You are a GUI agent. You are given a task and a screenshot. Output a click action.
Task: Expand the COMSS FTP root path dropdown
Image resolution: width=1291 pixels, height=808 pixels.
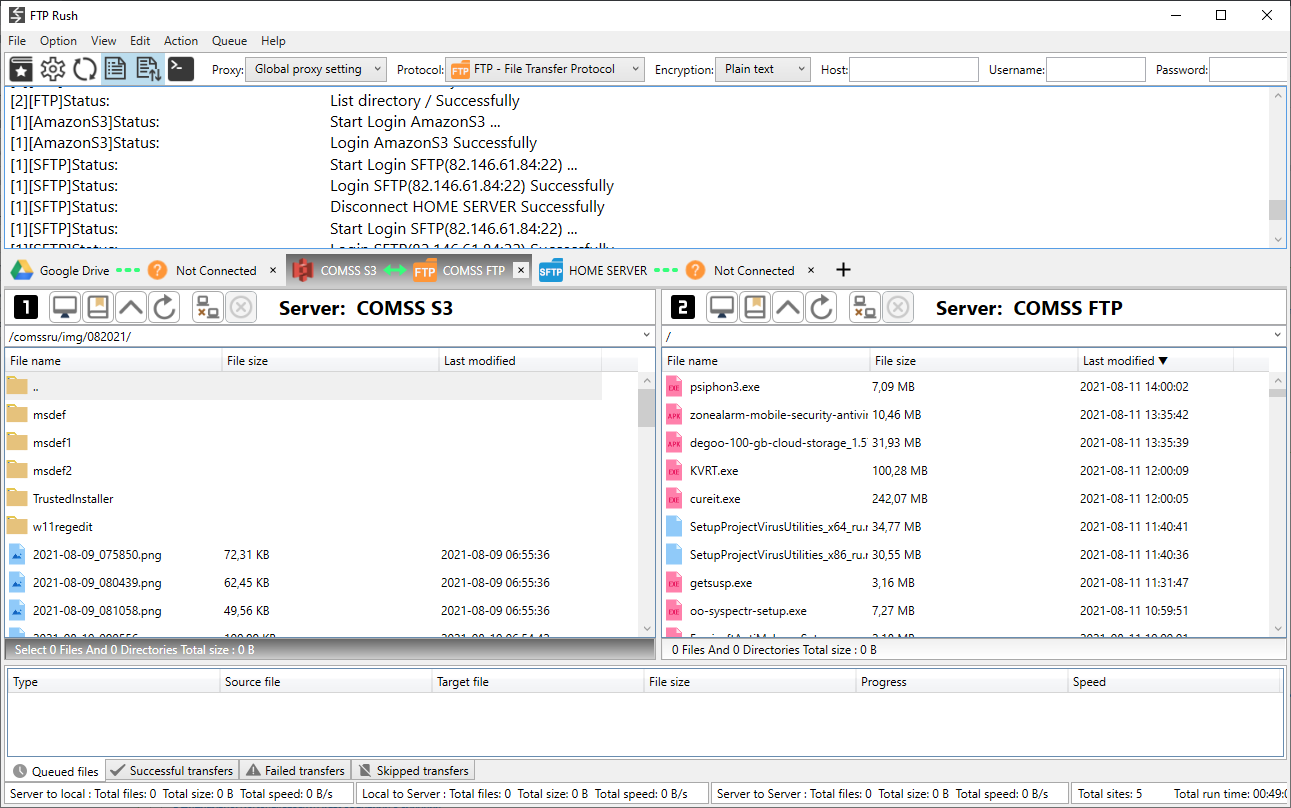tap(1278, 336)
